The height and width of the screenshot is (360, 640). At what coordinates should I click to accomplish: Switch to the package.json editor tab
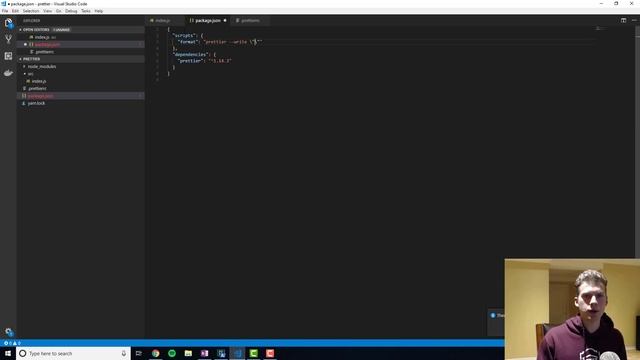(x=208, y=20)
